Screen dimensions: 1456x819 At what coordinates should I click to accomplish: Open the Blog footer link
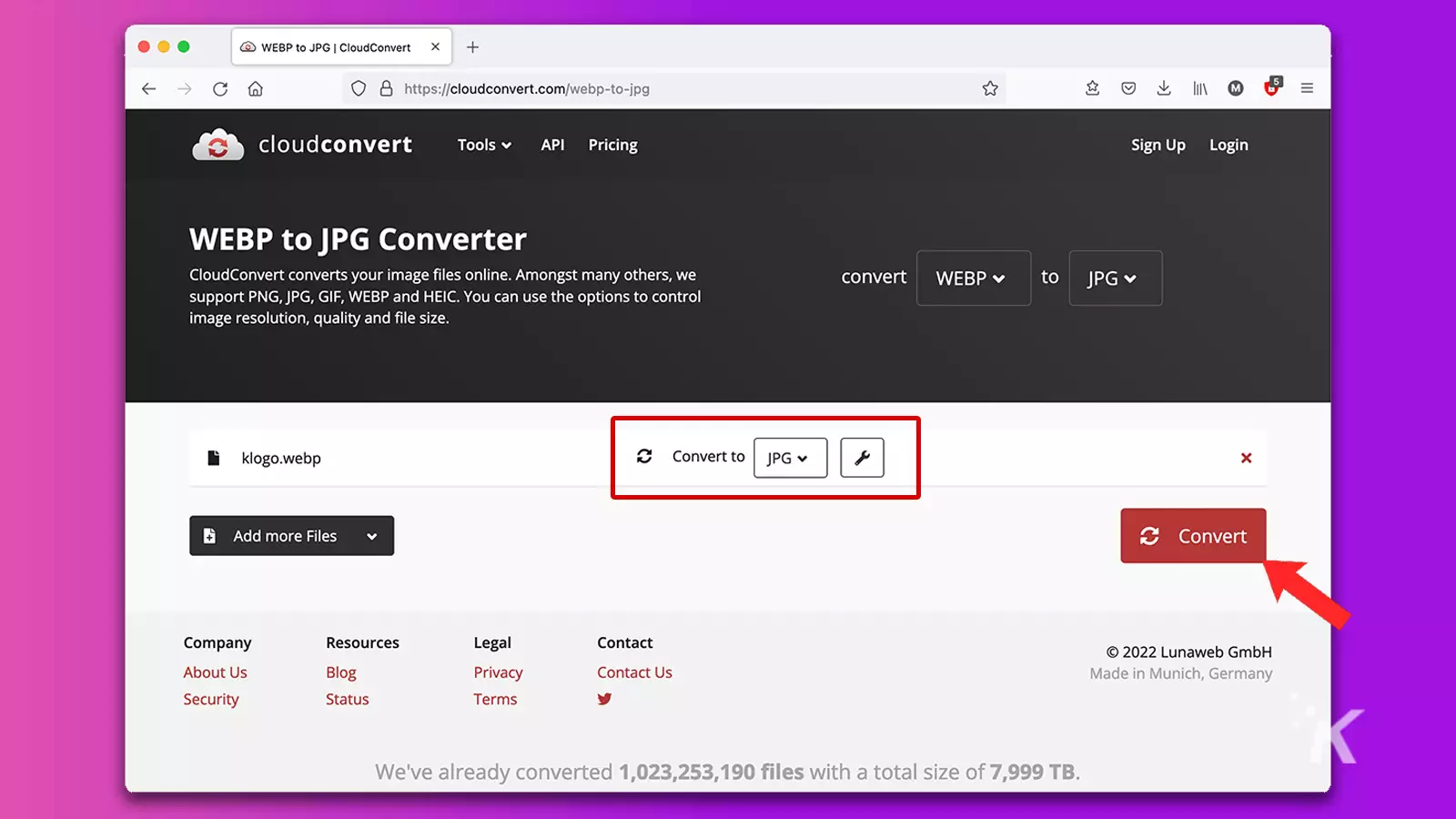[341, 672]
